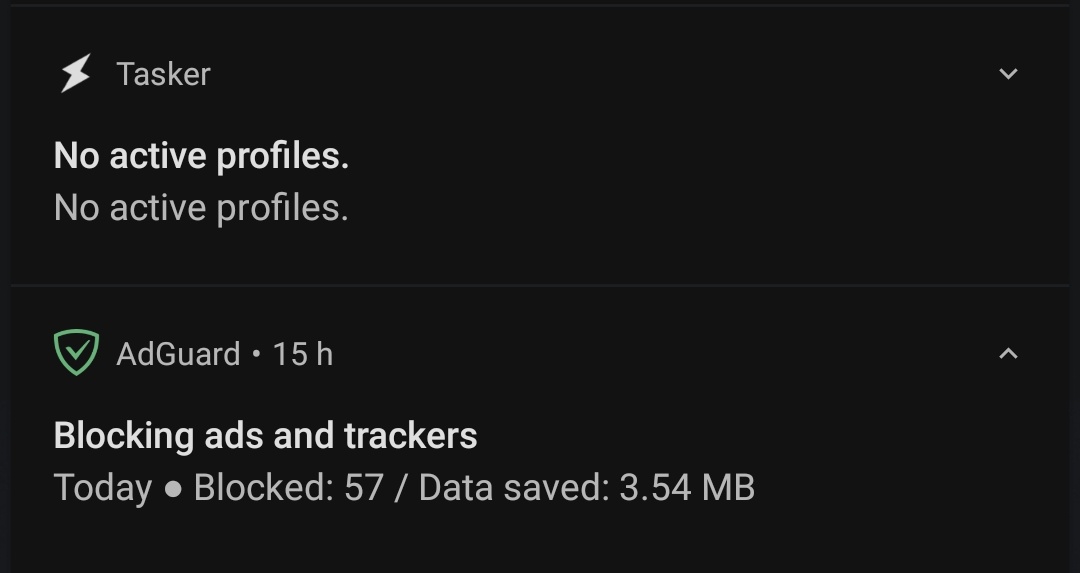This screenshot has height=573, width=1080.
Task: Tap the 15 h timestamp
Action: point(302,354)
